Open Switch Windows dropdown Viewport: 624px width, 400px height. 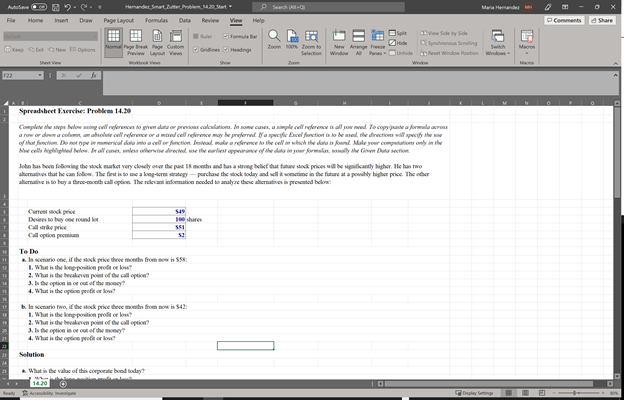(497, 43)
